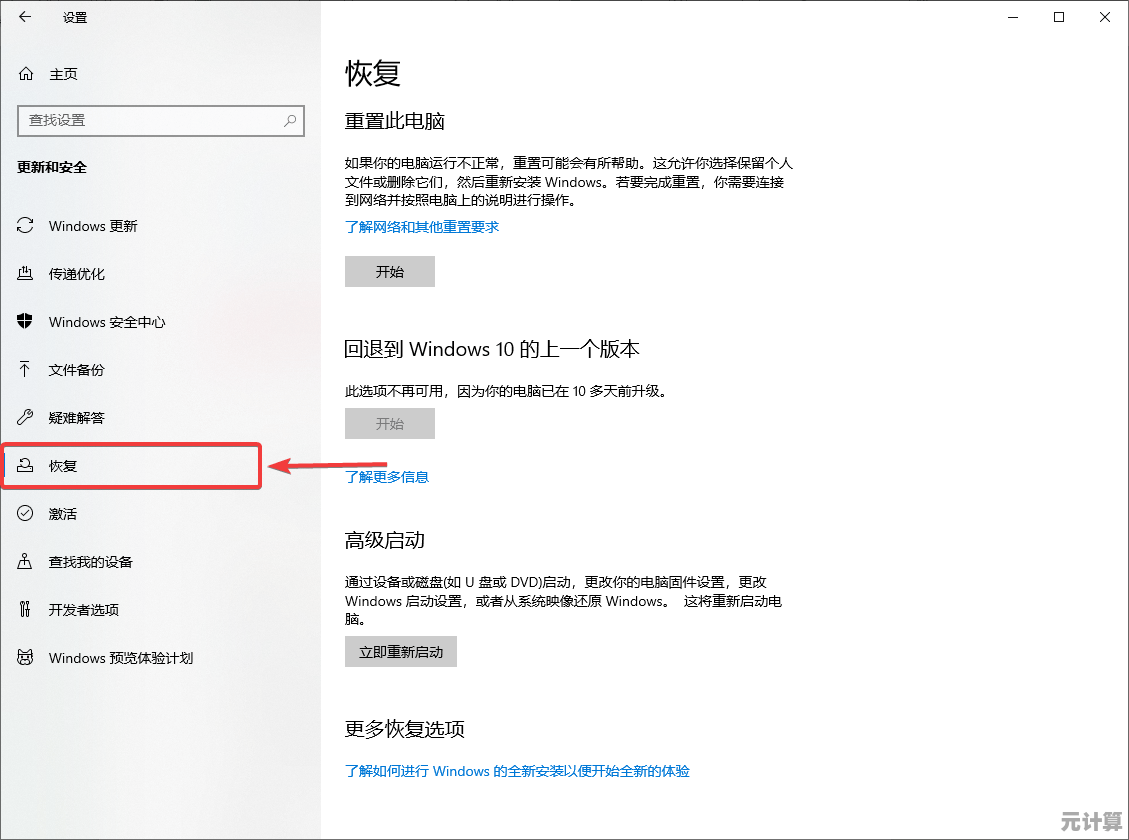Click the 立即重新启动 button
The width and height of the screenshot is (1129, 840).
point(400,651)
